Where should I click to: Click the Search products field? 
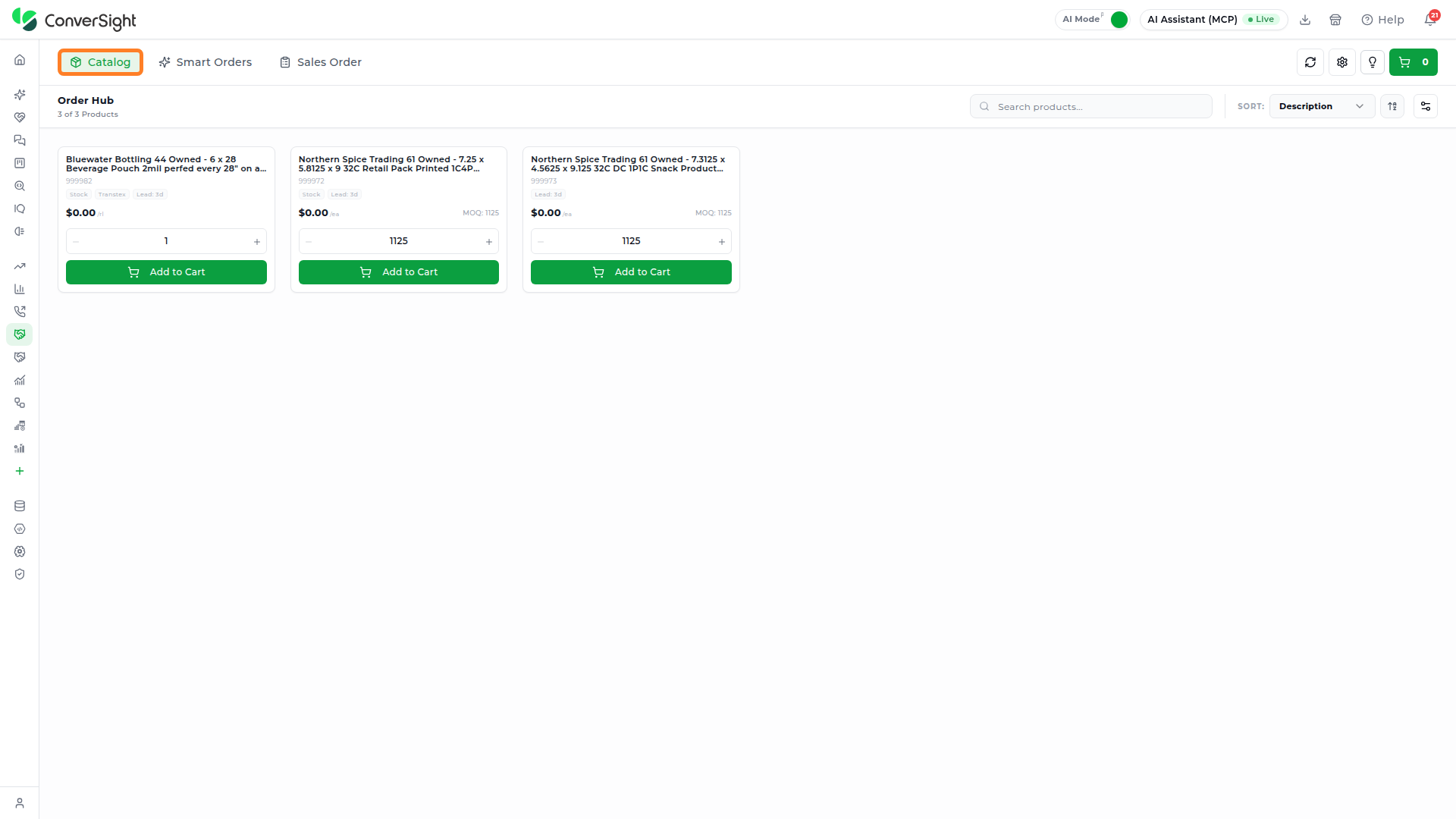coord(1090,106)
